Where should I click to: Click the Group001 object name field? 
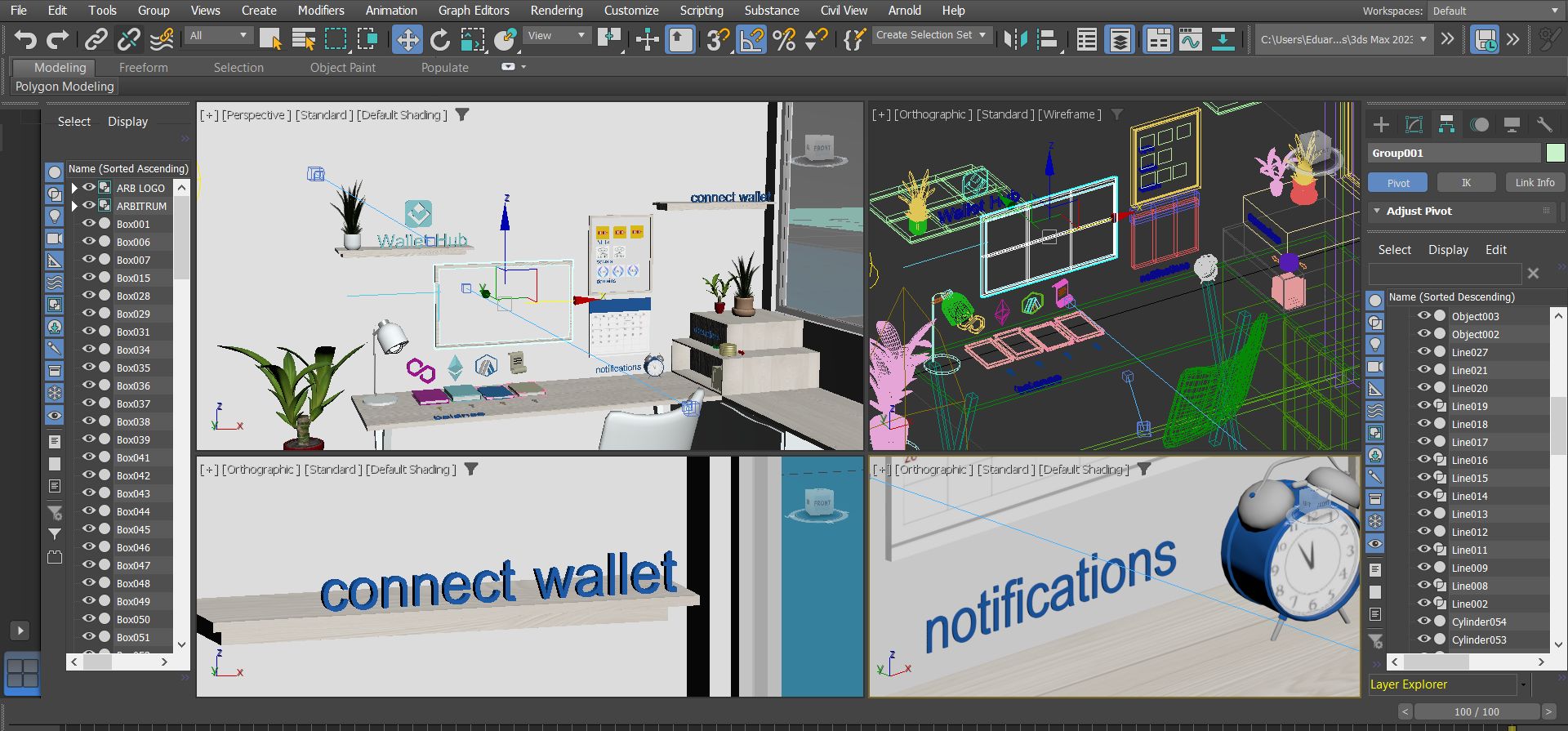tap(1454, 153)
